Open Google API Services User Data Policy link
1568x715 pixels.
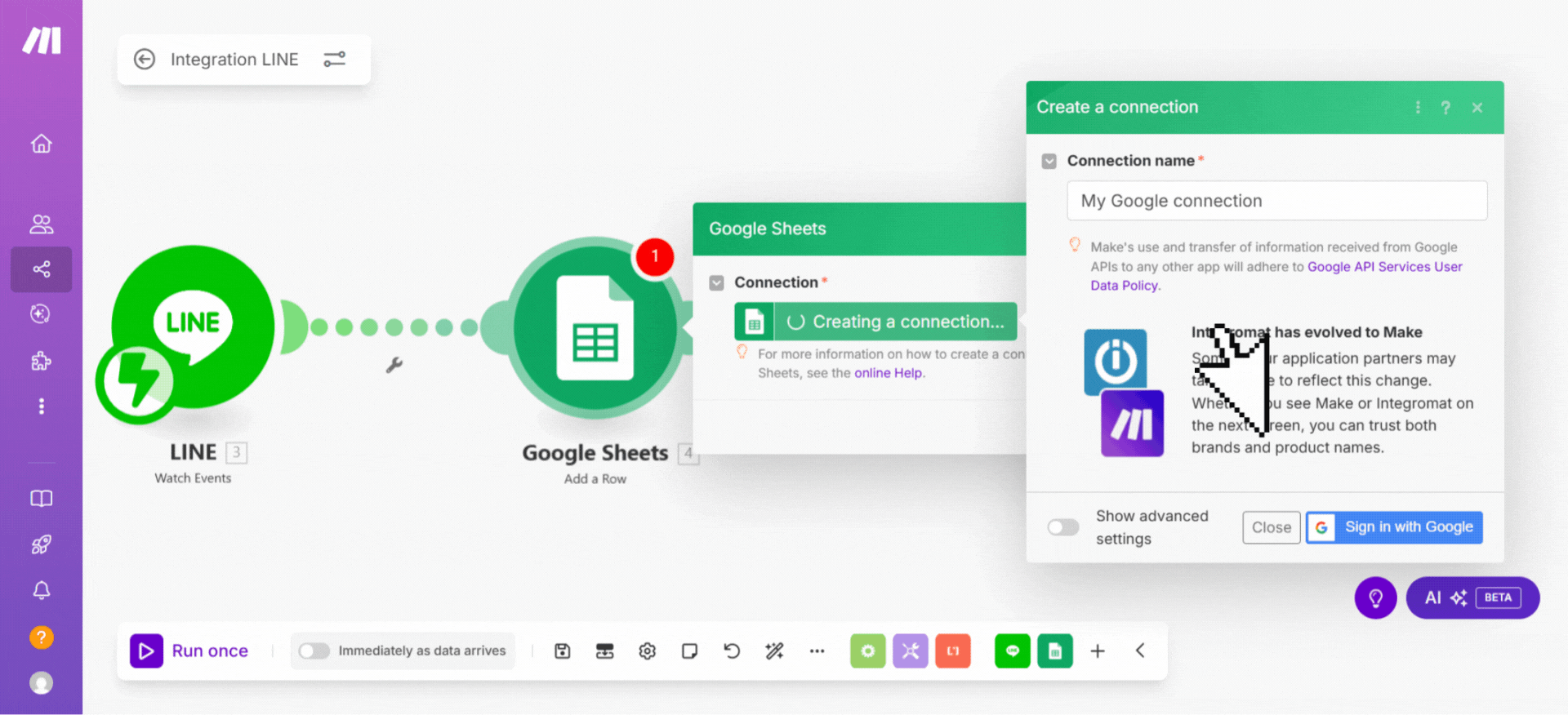click(x=1276, y=276)
